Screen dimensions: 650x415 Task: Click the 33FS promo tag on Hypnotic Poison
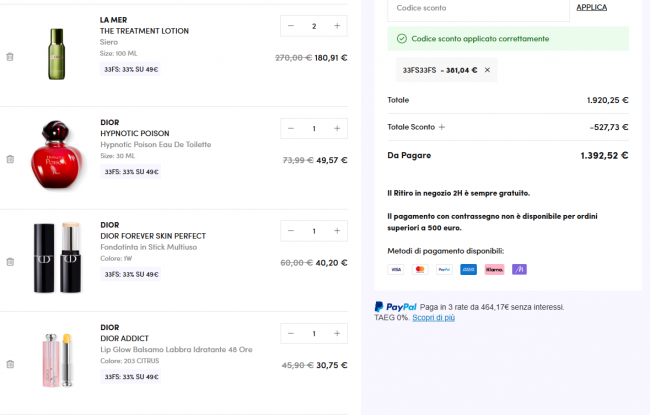click(131, 172)
